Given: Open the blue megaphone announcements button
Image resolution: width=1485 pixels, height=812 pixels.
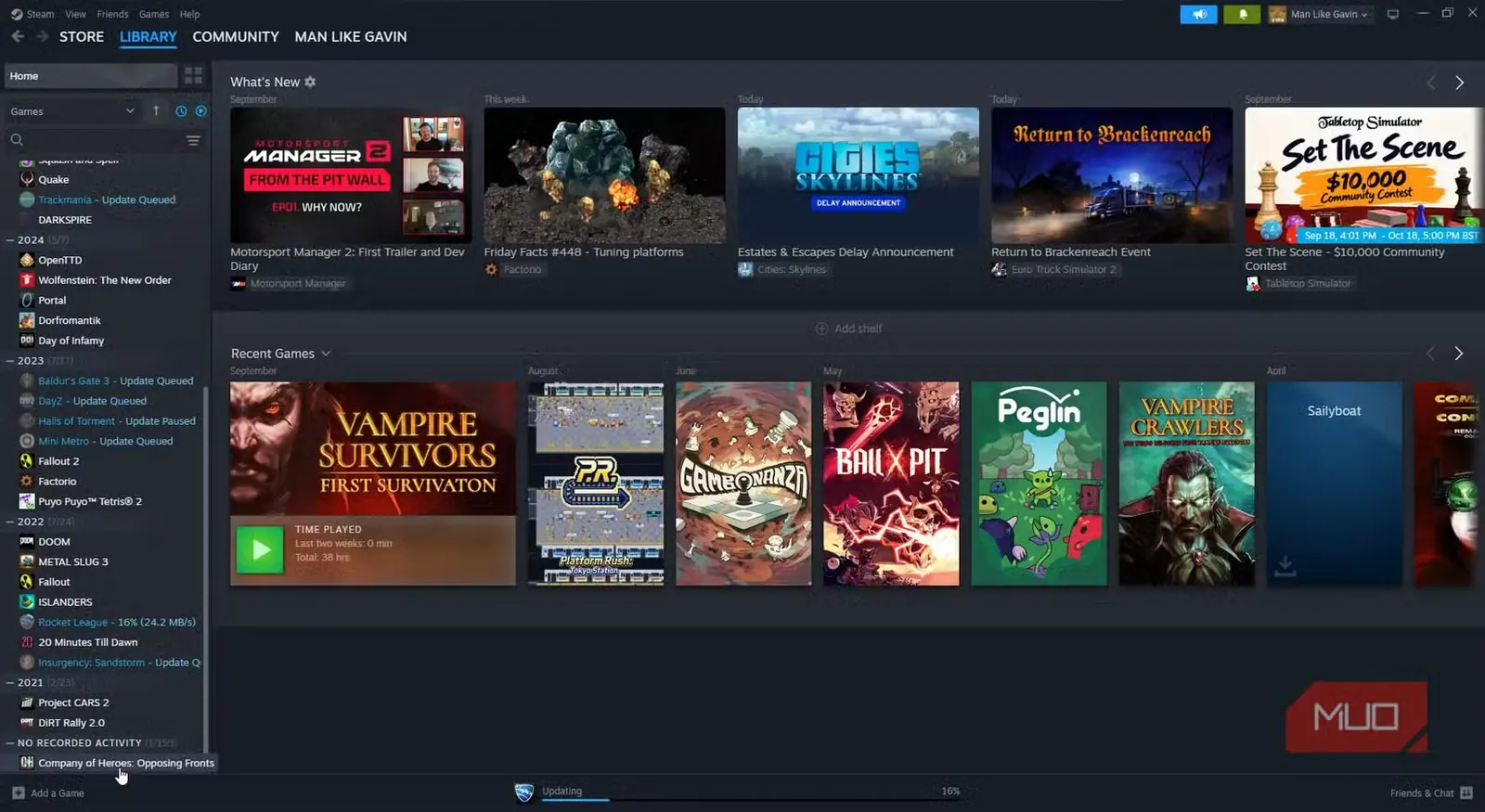Looking at the screenshot, I should pyautogui.click(x=1198, y=14).
